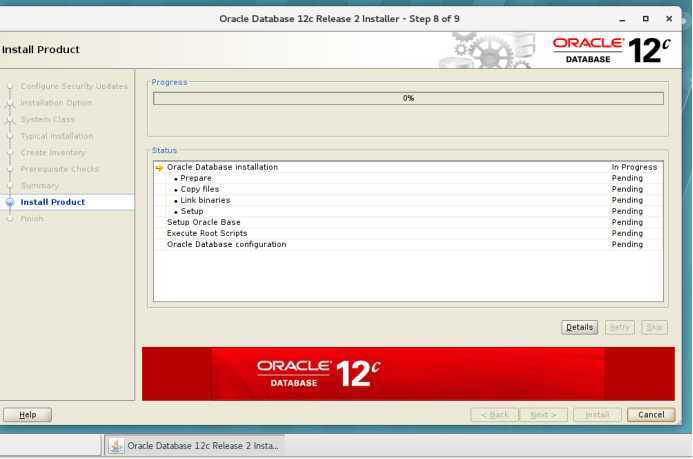Select the Copy files status row
The width and height of the screenshot is (693, 459).
(x=408, y=189)
